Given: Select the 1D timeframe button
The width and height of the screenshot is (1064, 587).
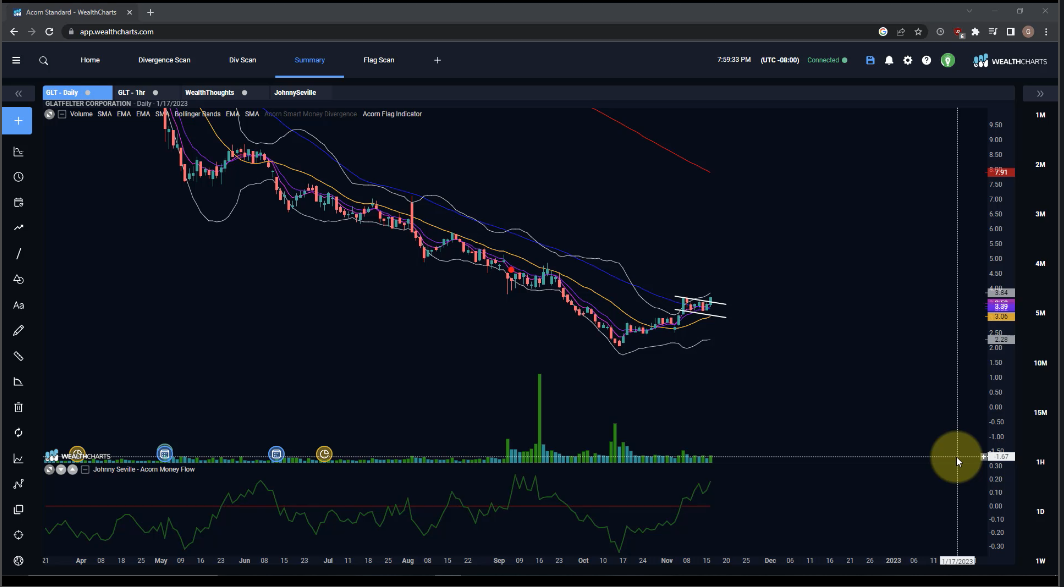Looking at the screenshot, I should point(1040,512).
